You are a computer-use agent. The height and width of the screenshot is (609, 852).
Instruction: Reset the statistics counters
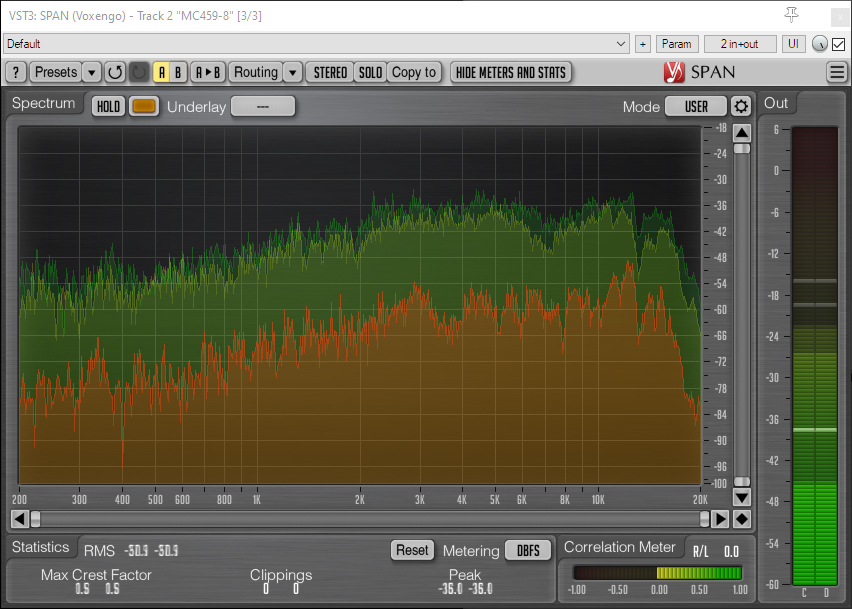(x=412, y=550)
